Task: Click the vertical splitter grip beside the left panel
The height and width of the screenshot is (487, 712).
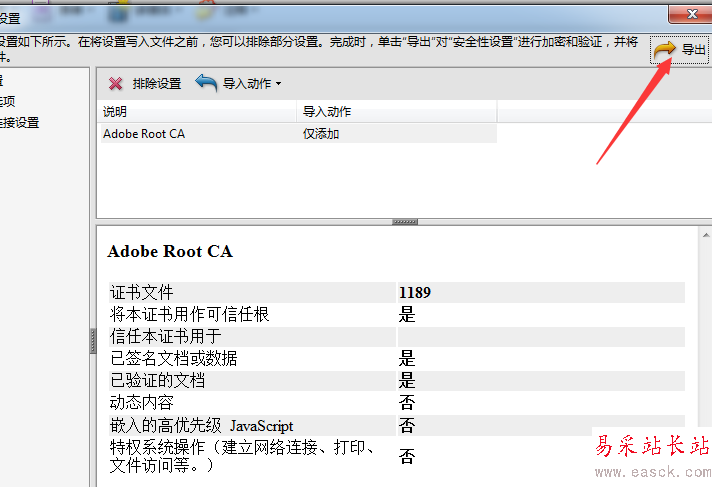Action: point(93,341)
